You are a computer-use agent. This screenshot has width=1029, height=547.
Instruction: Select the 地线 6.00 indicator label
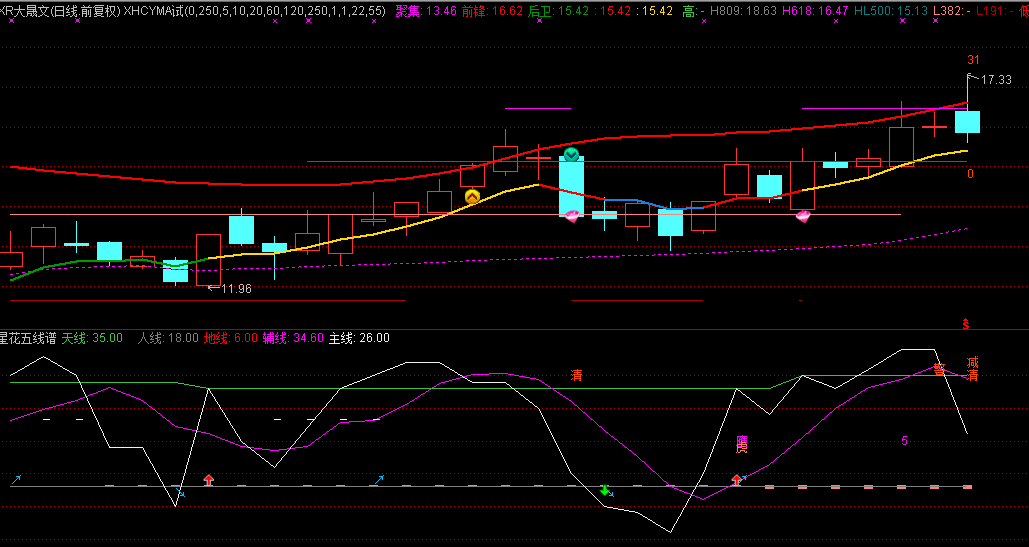point(230,338)
